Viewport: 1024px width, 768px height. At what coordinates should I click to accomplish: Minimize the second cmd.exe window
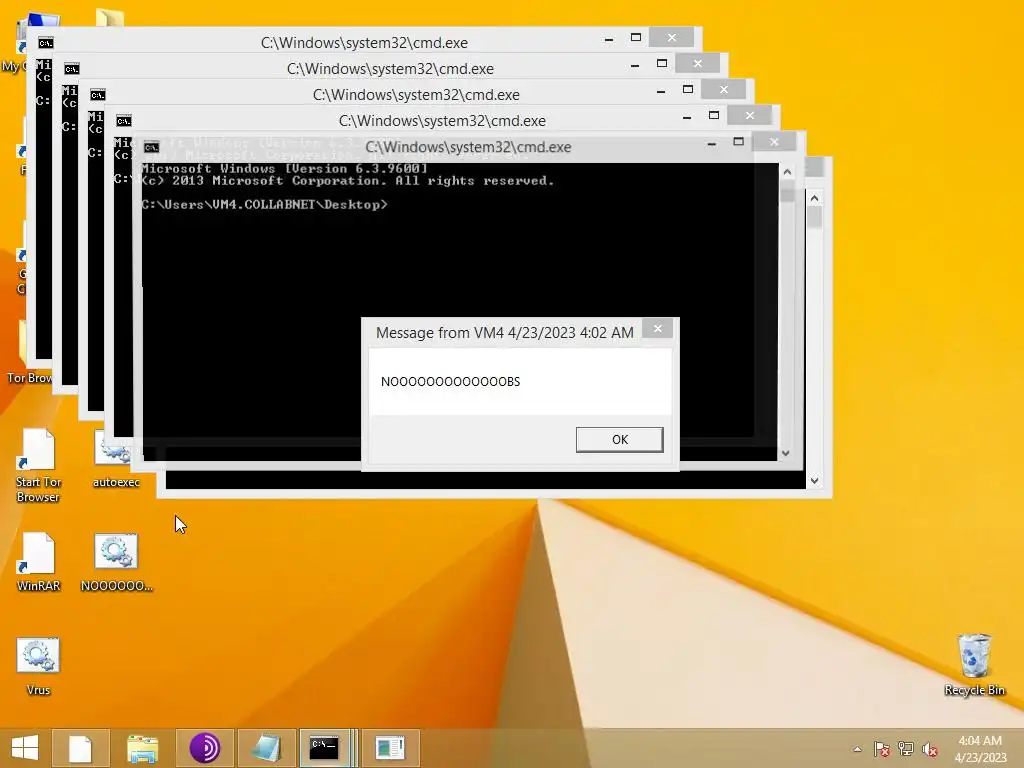pos(635,65)
